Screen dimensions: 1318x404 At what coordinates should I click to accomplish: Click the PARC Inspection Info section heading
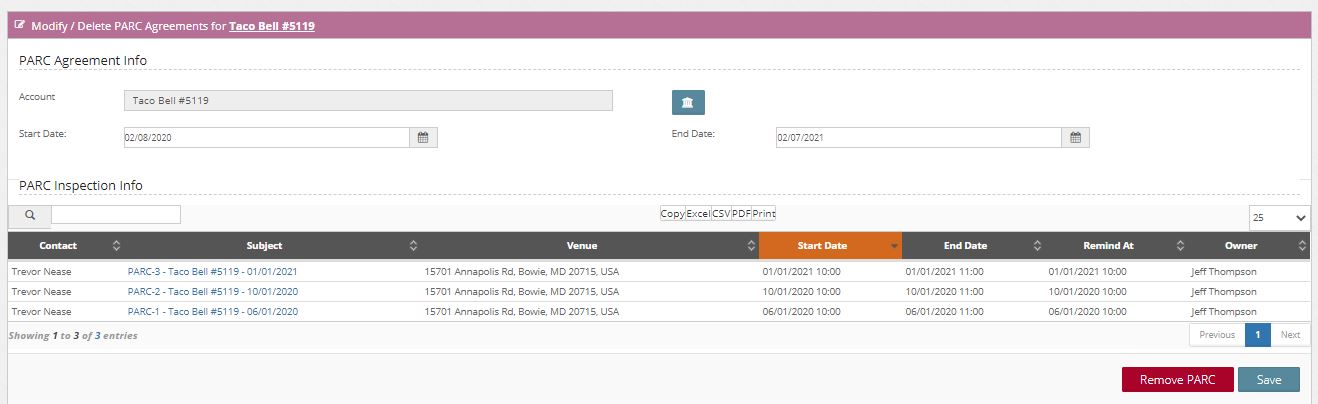point(81,185)
